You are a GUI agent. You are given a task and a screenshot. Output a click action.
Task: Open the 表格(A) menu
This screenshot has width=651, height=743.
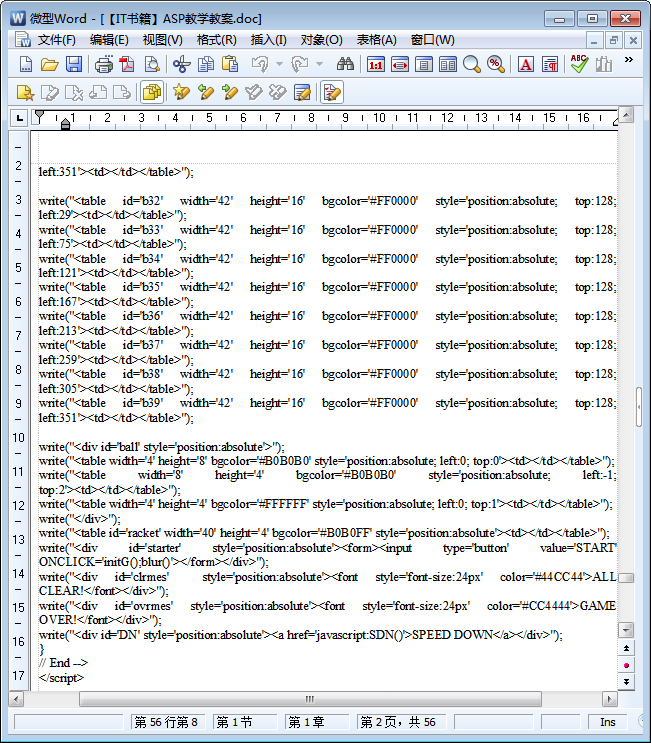pyautogui.click(x=377, y=40)
